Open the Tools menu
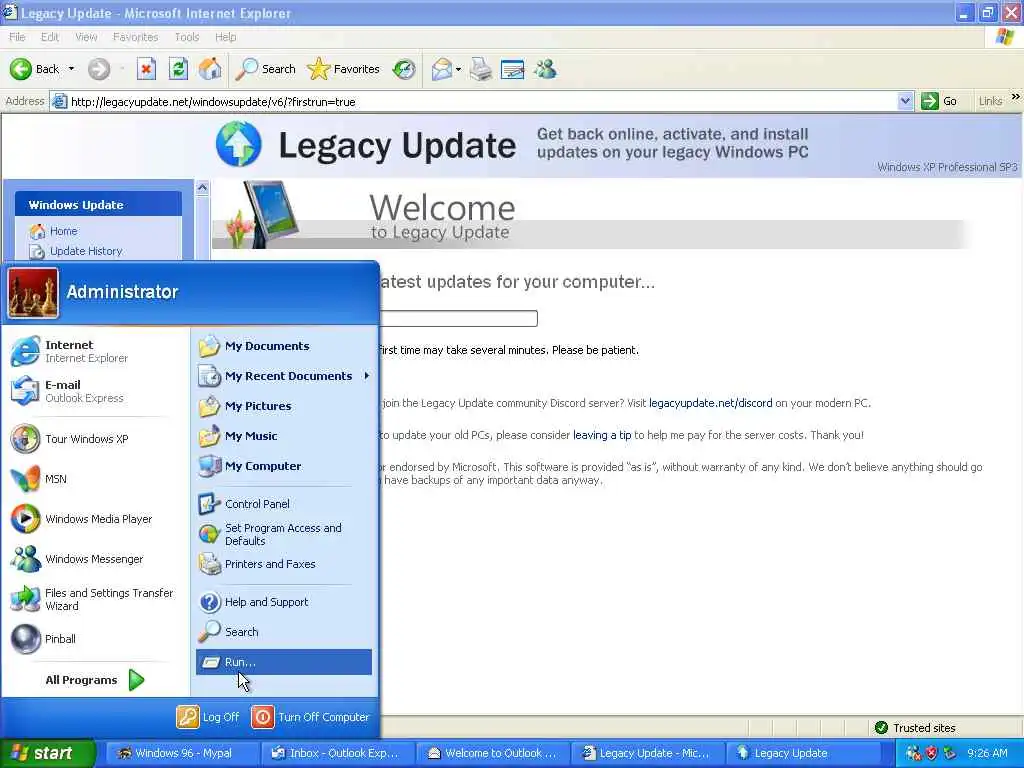This screenshot has height=768, width=1024. (x=187, y=37)
